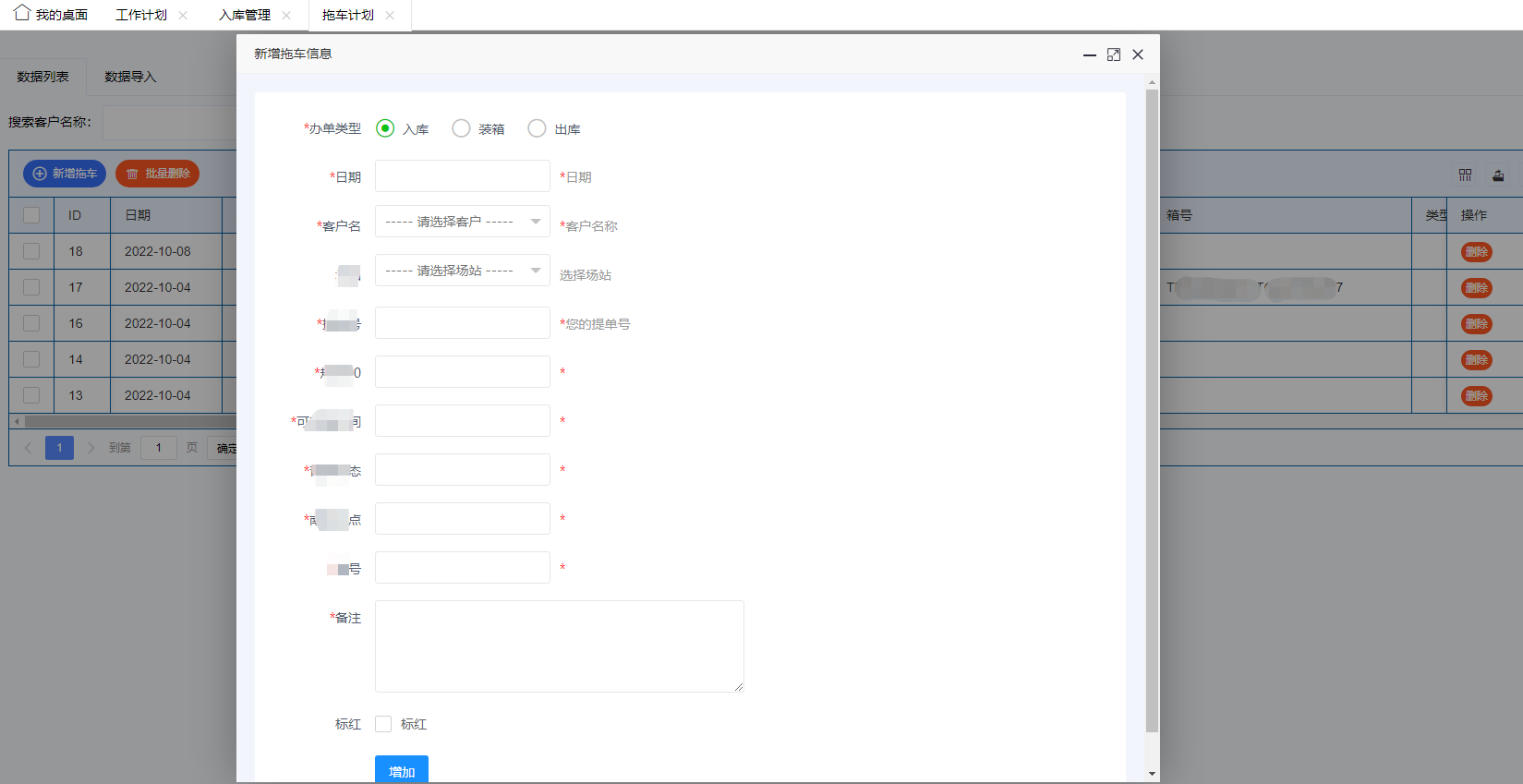Select the 出库 radio option

pyautogui.click(x=537, y=128)
